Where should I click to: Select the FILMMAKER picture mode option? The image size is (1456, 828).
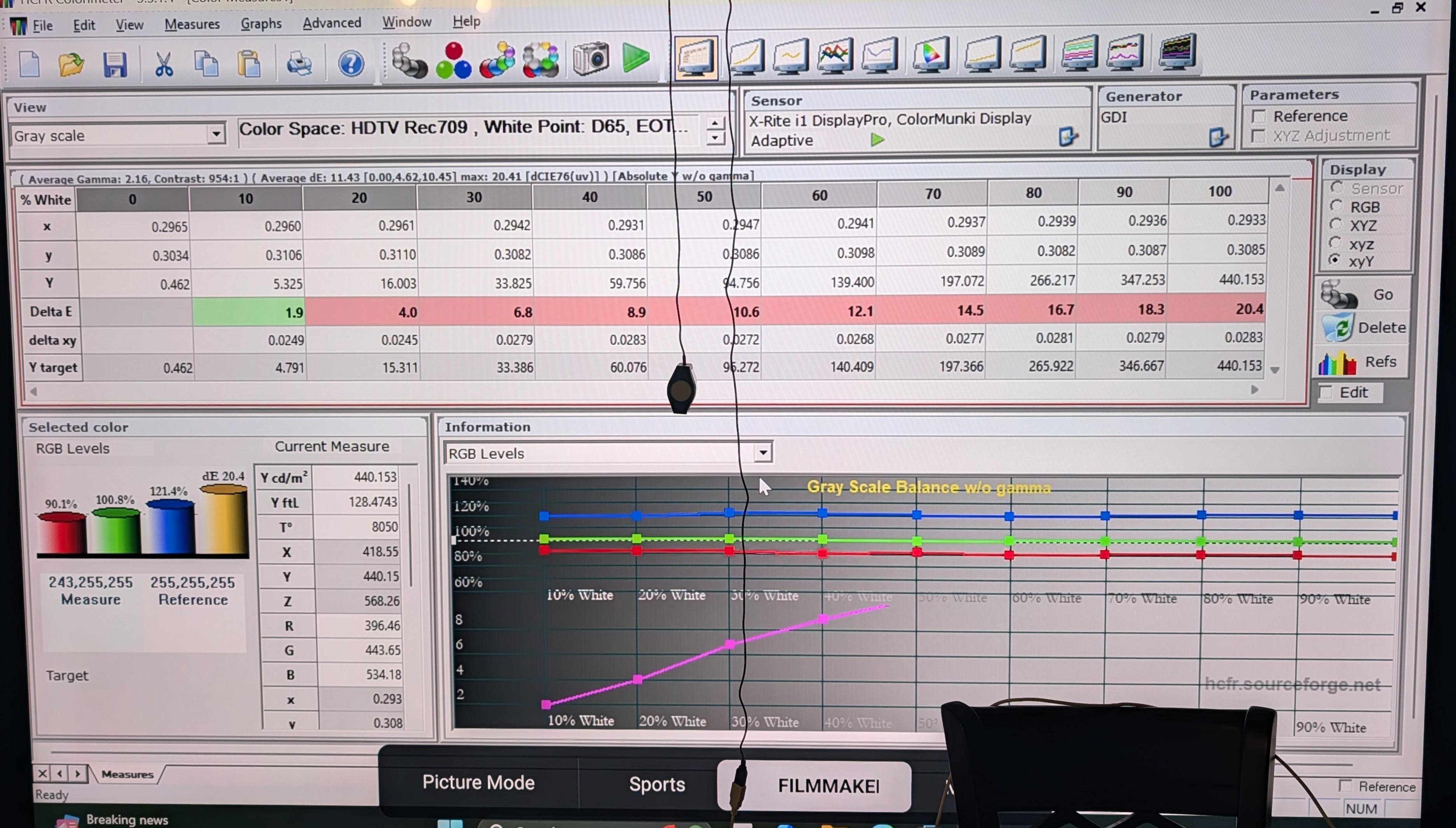coord(814,786)
